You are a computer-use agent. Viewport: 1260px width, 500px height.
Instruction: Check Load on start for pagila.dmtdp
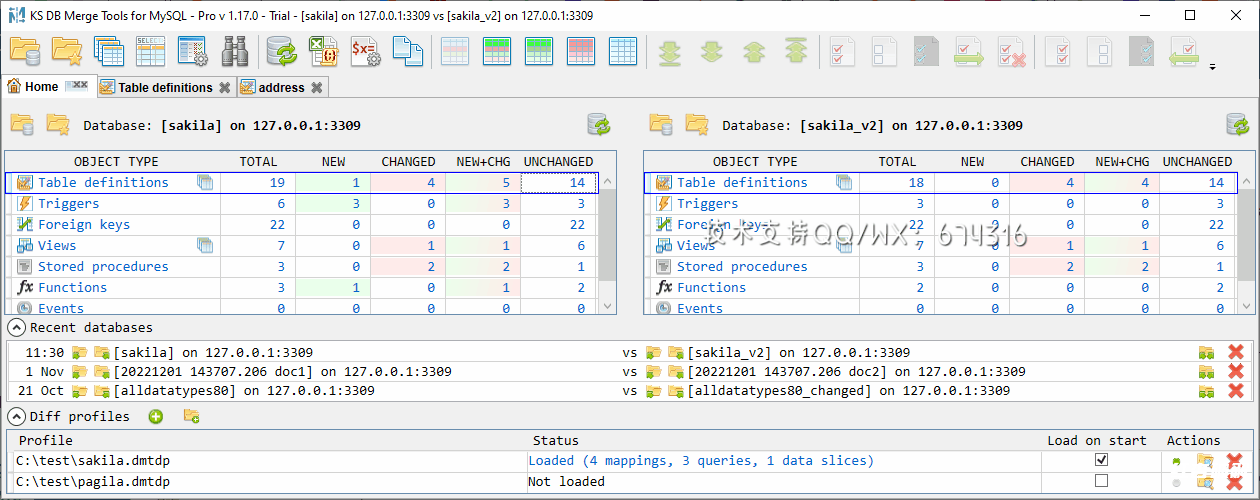[x=1101, y=481]
